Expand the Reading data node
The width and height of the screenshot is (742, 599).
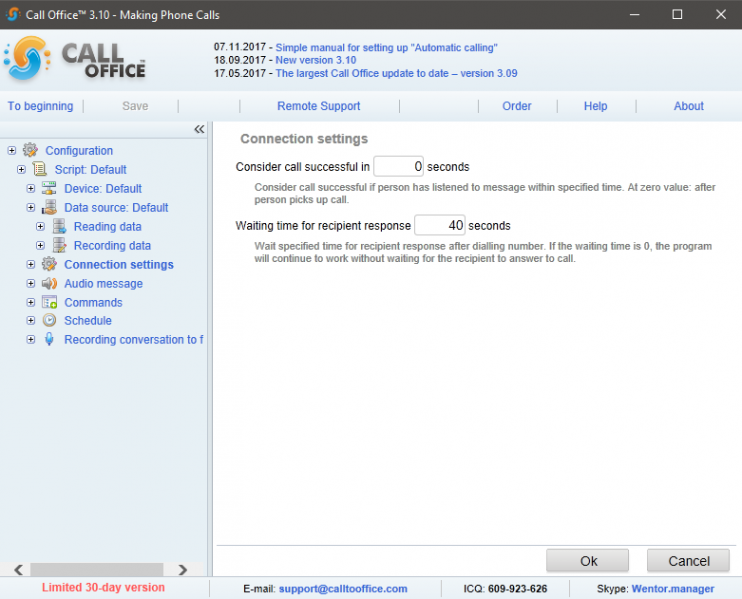click(40, 226)
